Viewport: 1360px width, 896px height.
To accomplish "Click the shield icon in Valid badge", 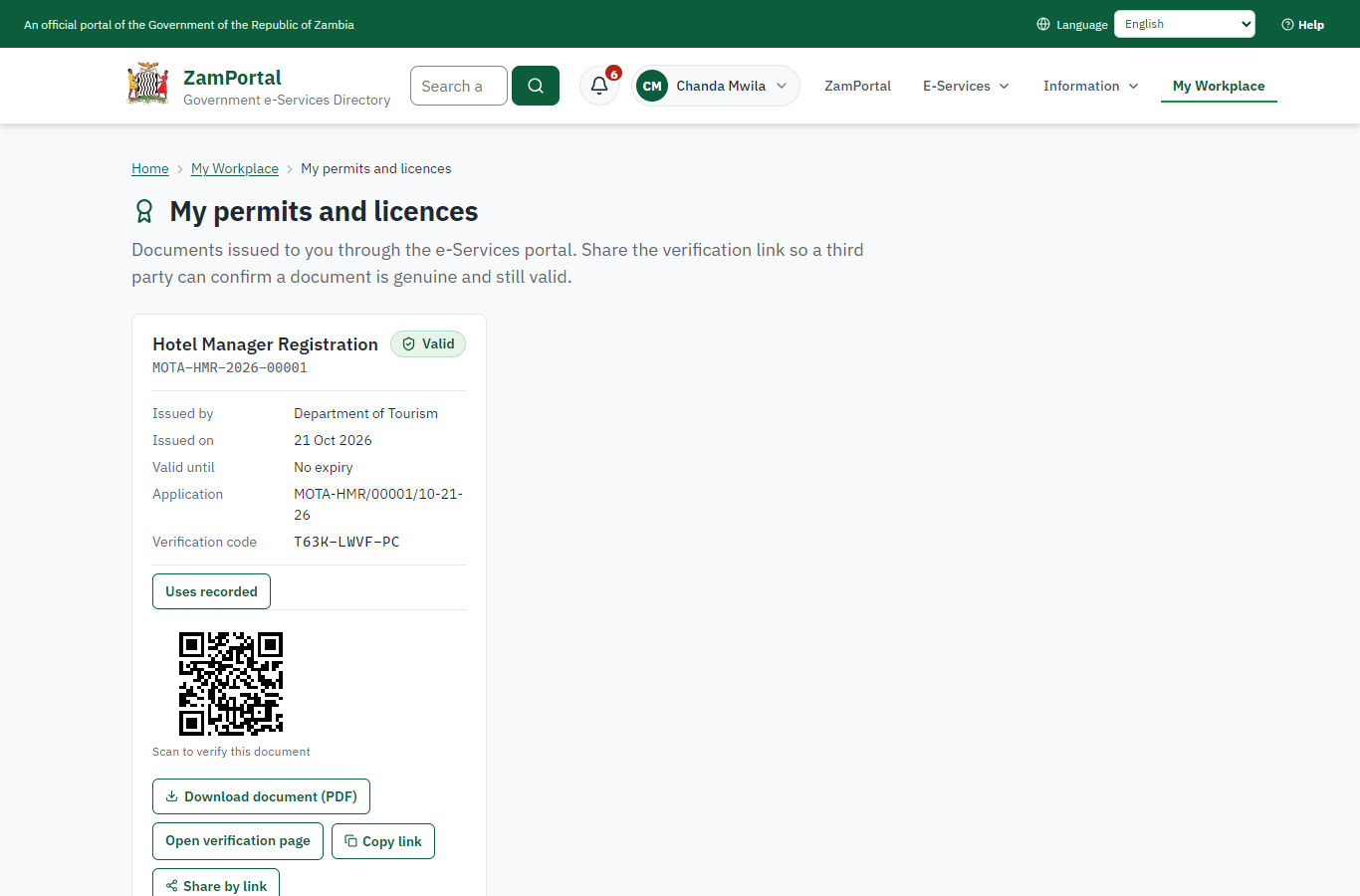I will coord(408,344).
